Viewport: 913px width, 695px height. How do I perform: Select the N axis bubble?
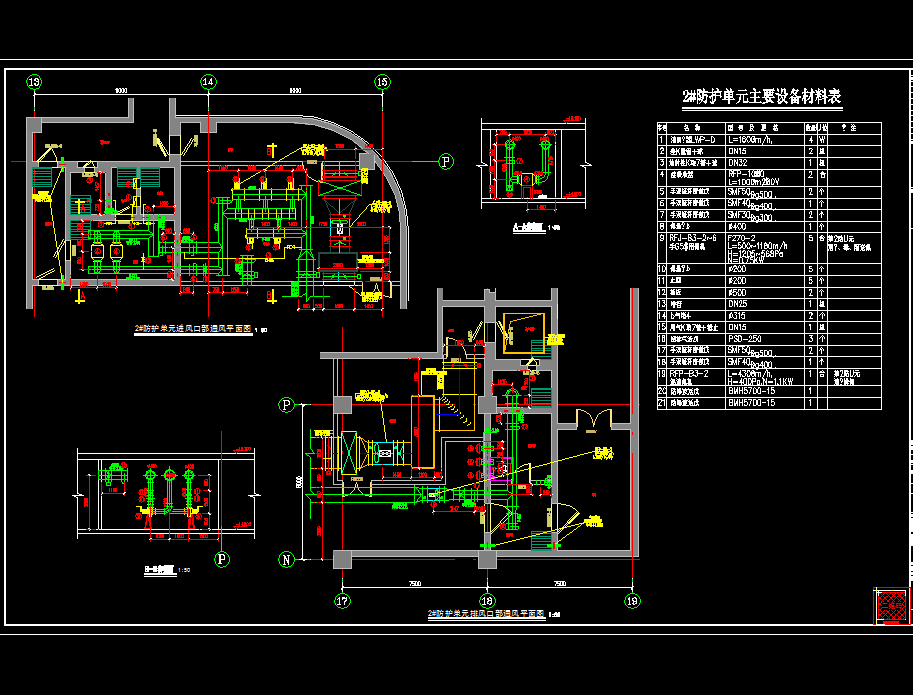coord(288,560)
